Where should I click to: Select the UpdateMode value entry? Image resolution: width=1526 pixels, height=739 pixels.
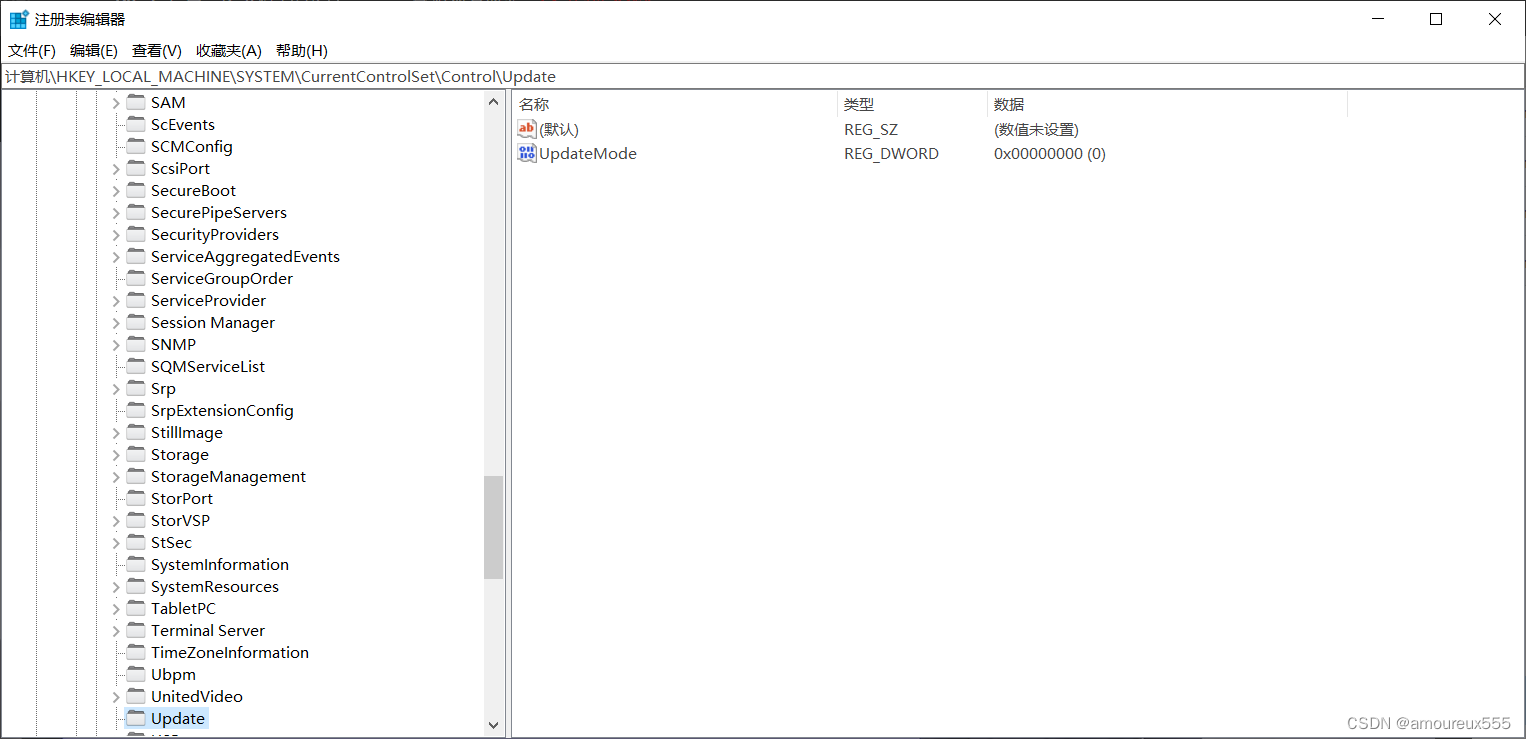588,154
